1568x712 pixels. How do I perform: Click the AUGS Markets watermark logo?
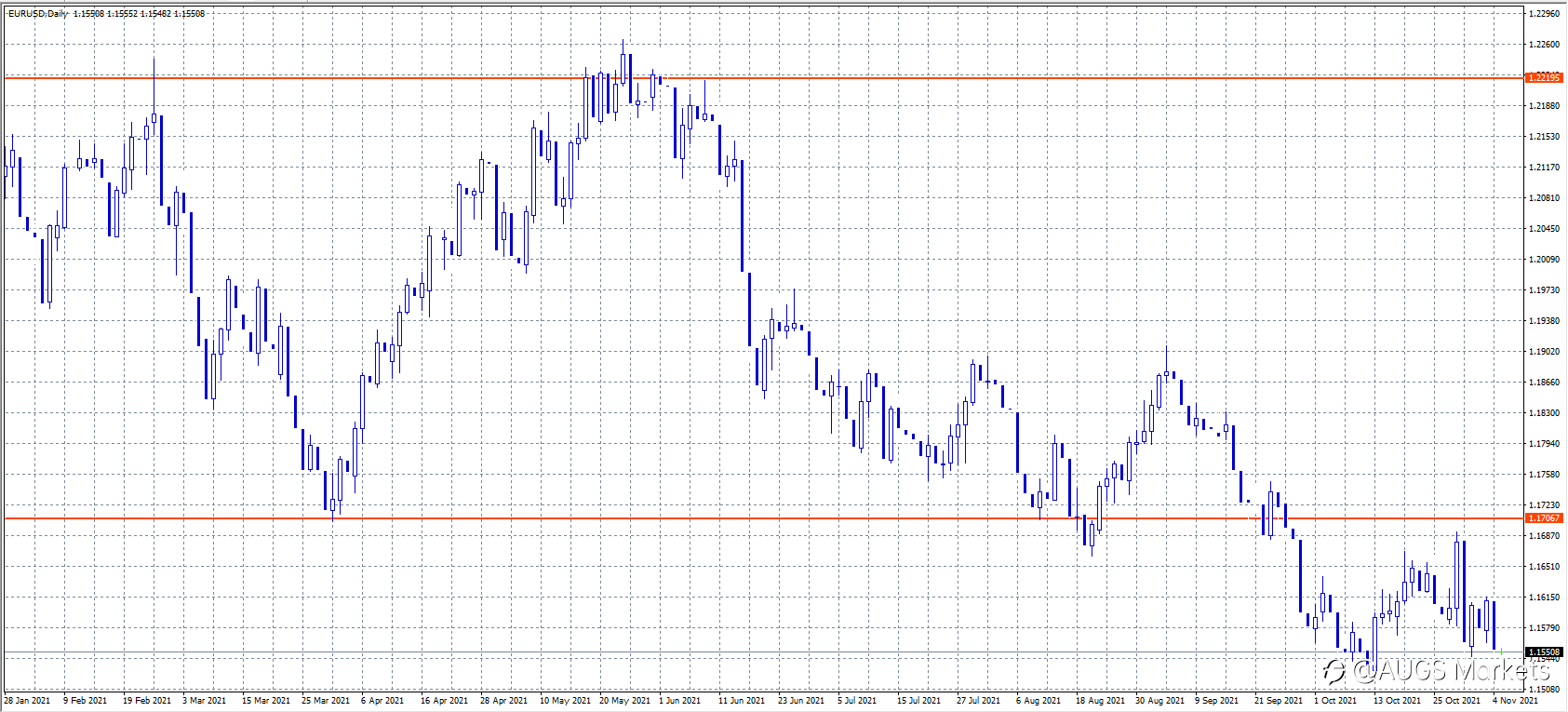[x=1438, y=671]
